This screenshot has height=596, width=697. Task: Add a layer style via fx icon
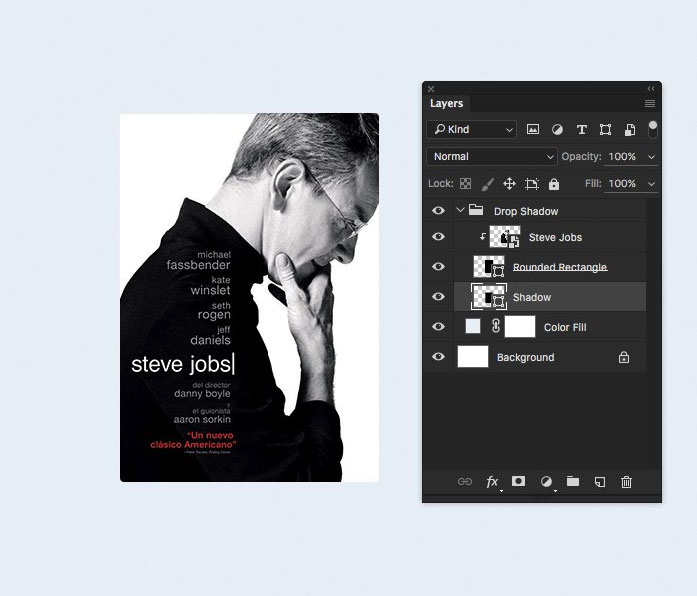492,482
